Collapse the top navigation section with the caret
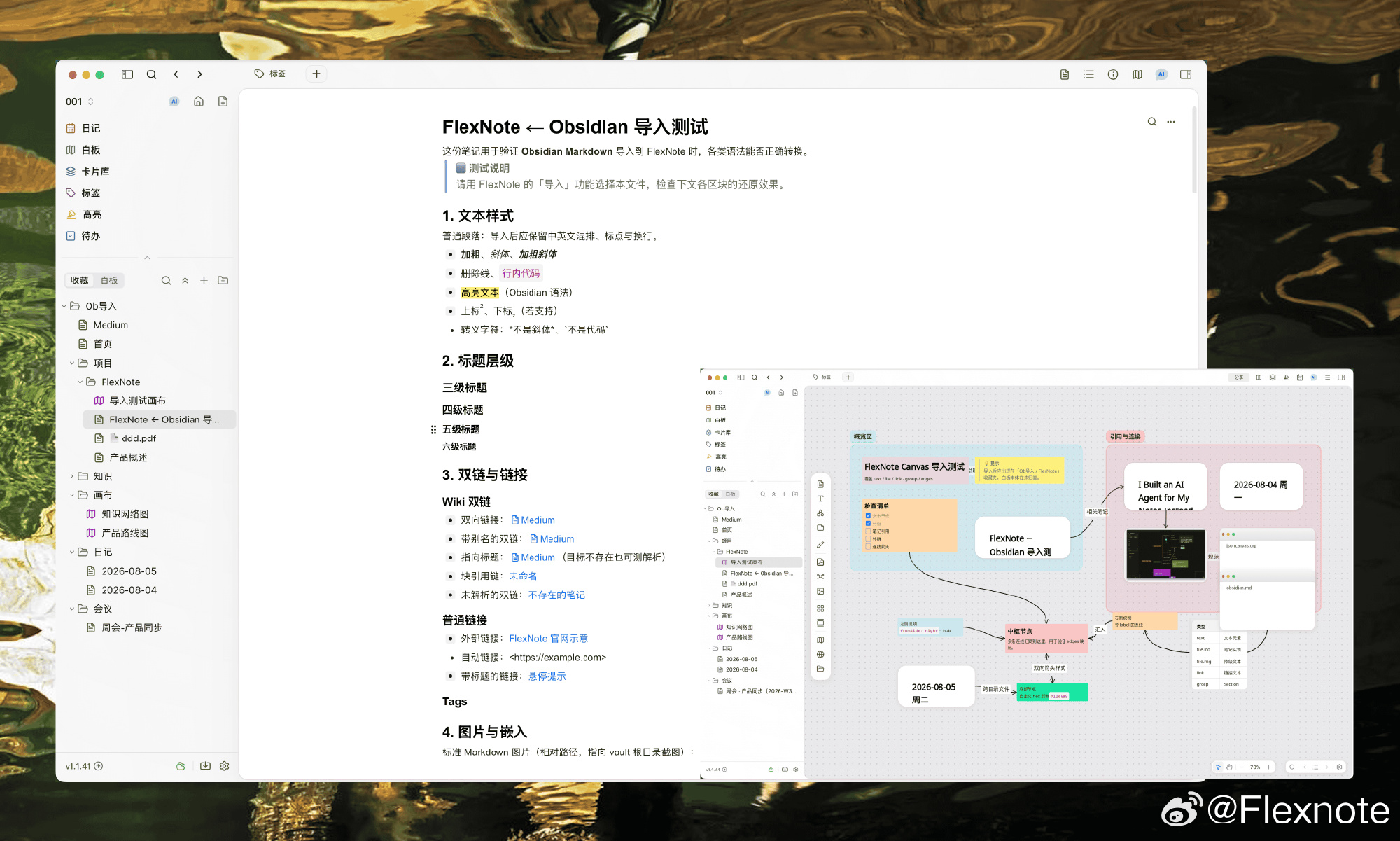Screen dimensions: 1400x841 pyautogui.click(x=147, y=258)
